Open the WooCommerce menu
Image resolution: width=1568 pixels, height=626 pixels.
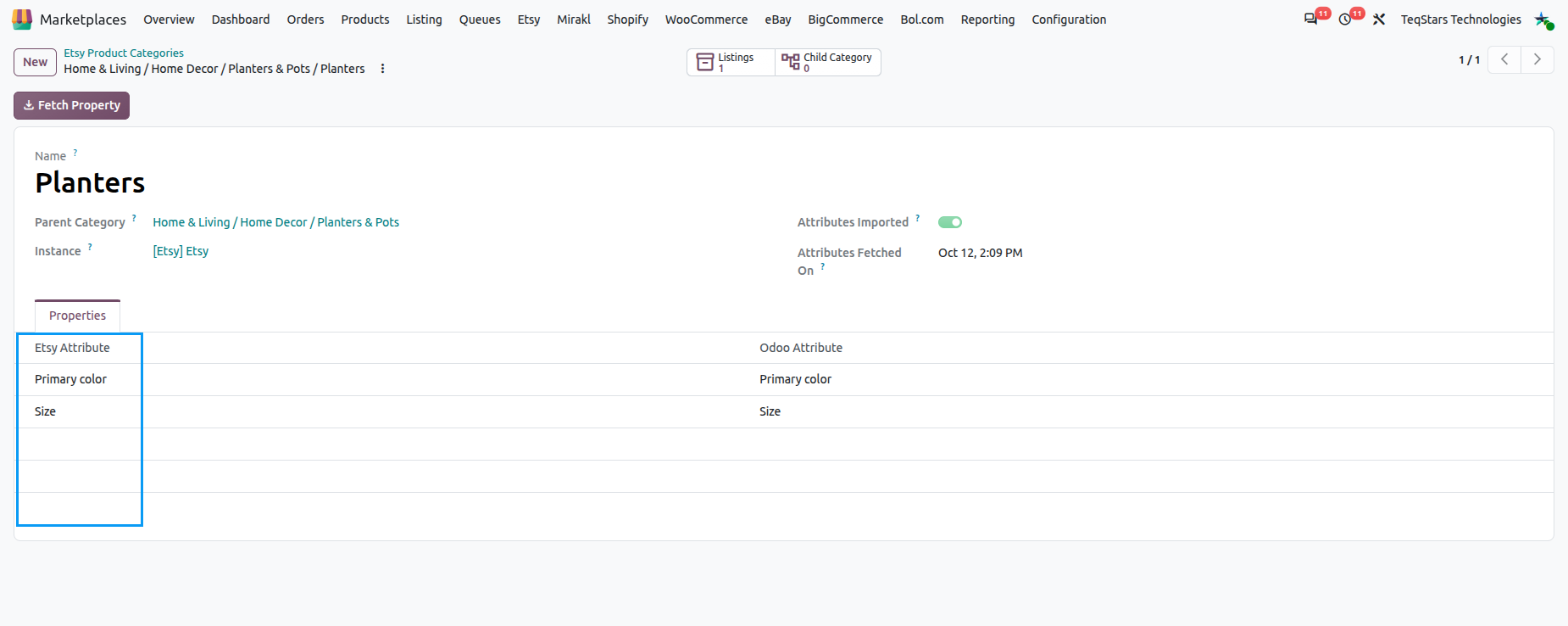coord(706,20)
